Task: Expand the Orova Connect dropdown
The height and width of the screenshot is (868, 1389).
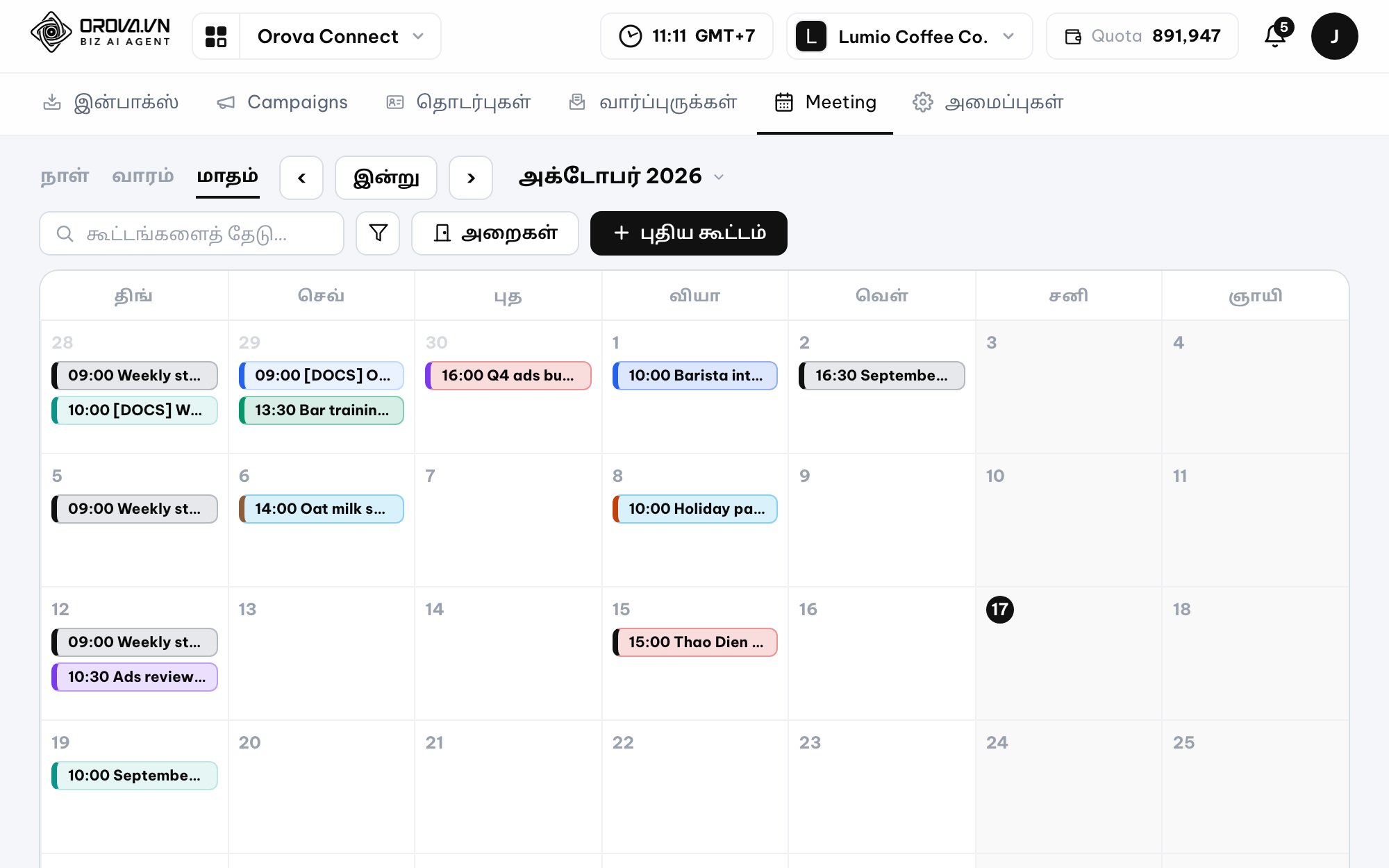Action: point(340,36)
